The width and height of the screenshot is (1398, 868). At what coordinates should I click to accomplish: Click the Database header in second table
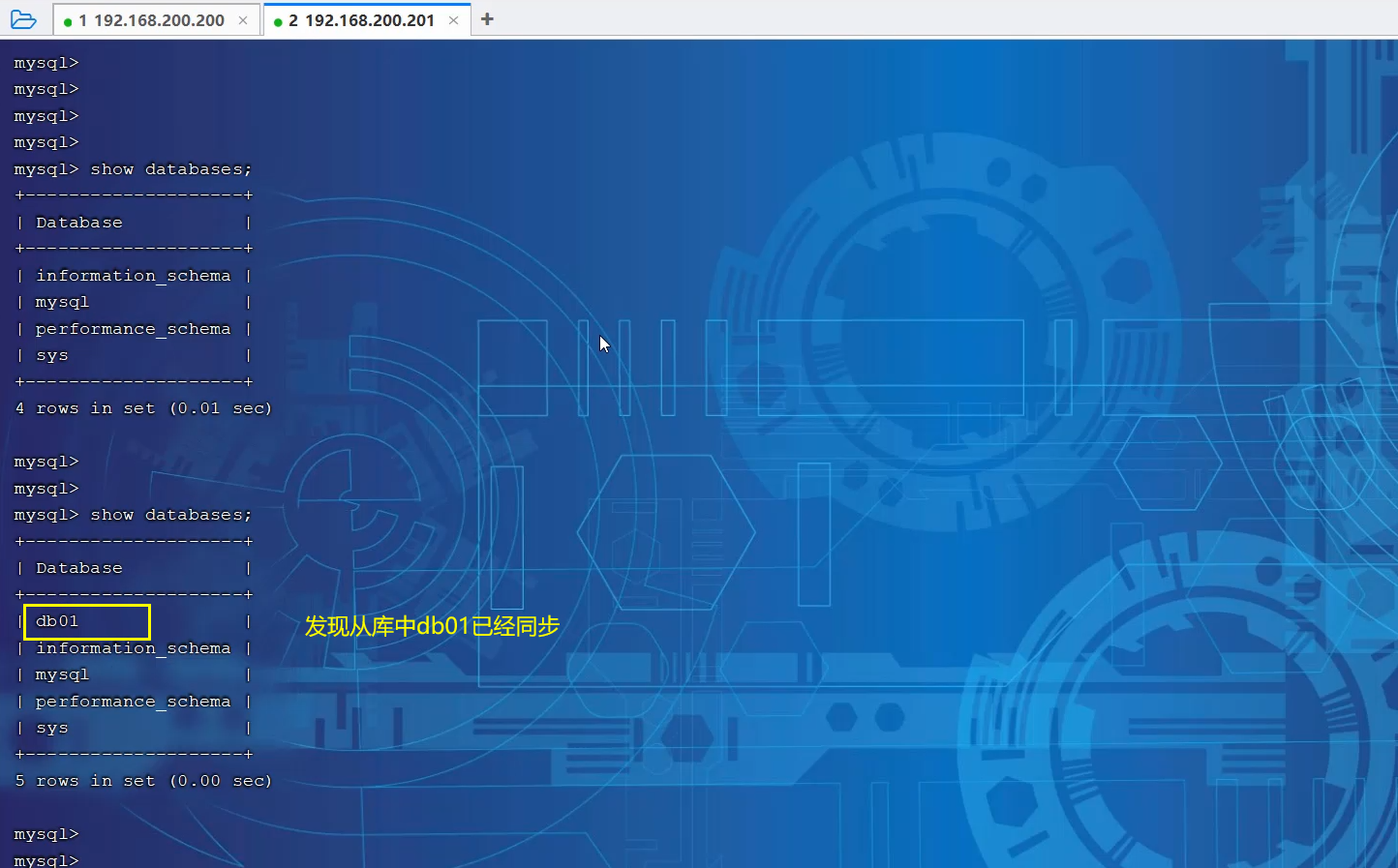click(79, 568)
